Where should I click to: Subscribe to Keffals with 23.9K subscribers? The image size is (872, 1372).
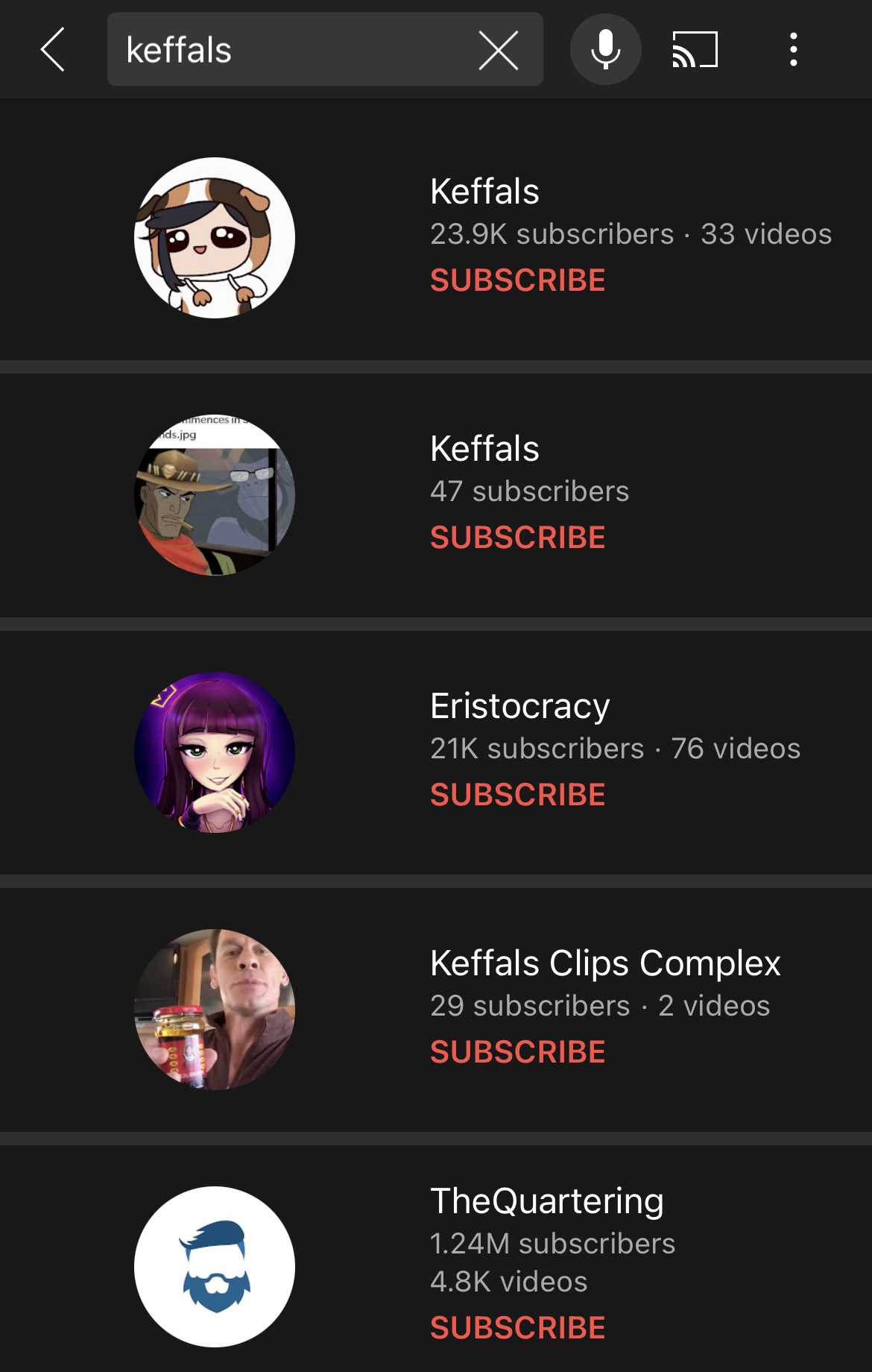coord(518,280)
